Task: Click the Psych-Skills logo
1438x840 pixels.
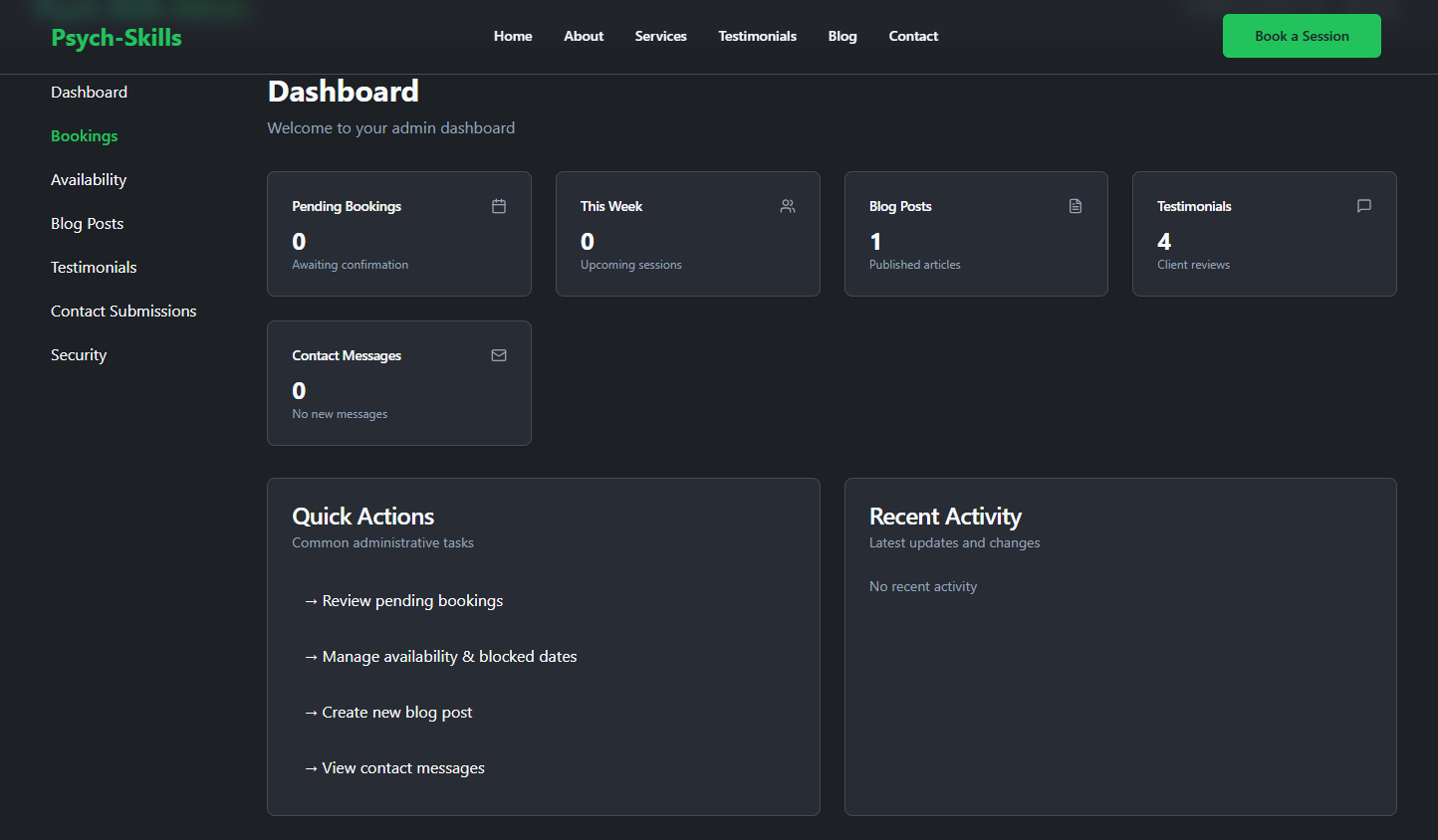Action: tap(116, 37)
